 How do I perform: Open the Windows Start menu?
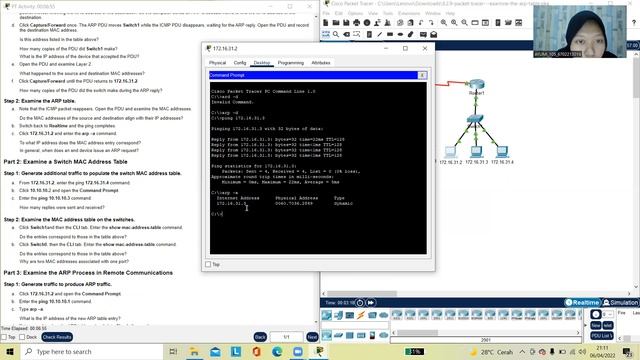(x=10, y=352)
